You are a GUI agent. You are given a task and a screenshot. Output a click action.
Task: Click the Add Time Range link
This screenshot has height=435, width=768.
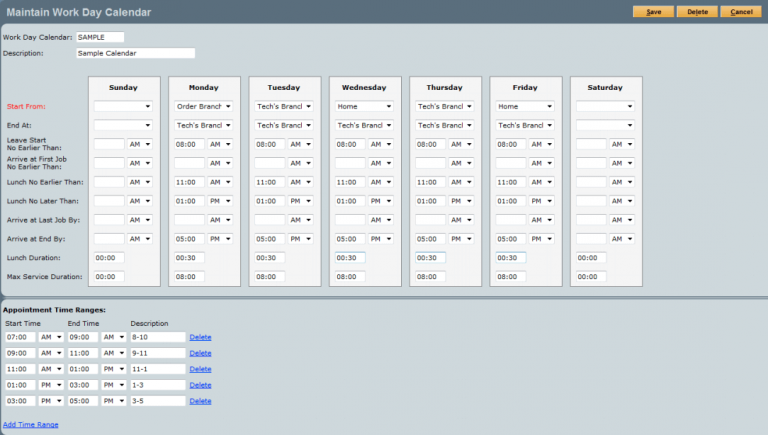(x=30, y=425)
